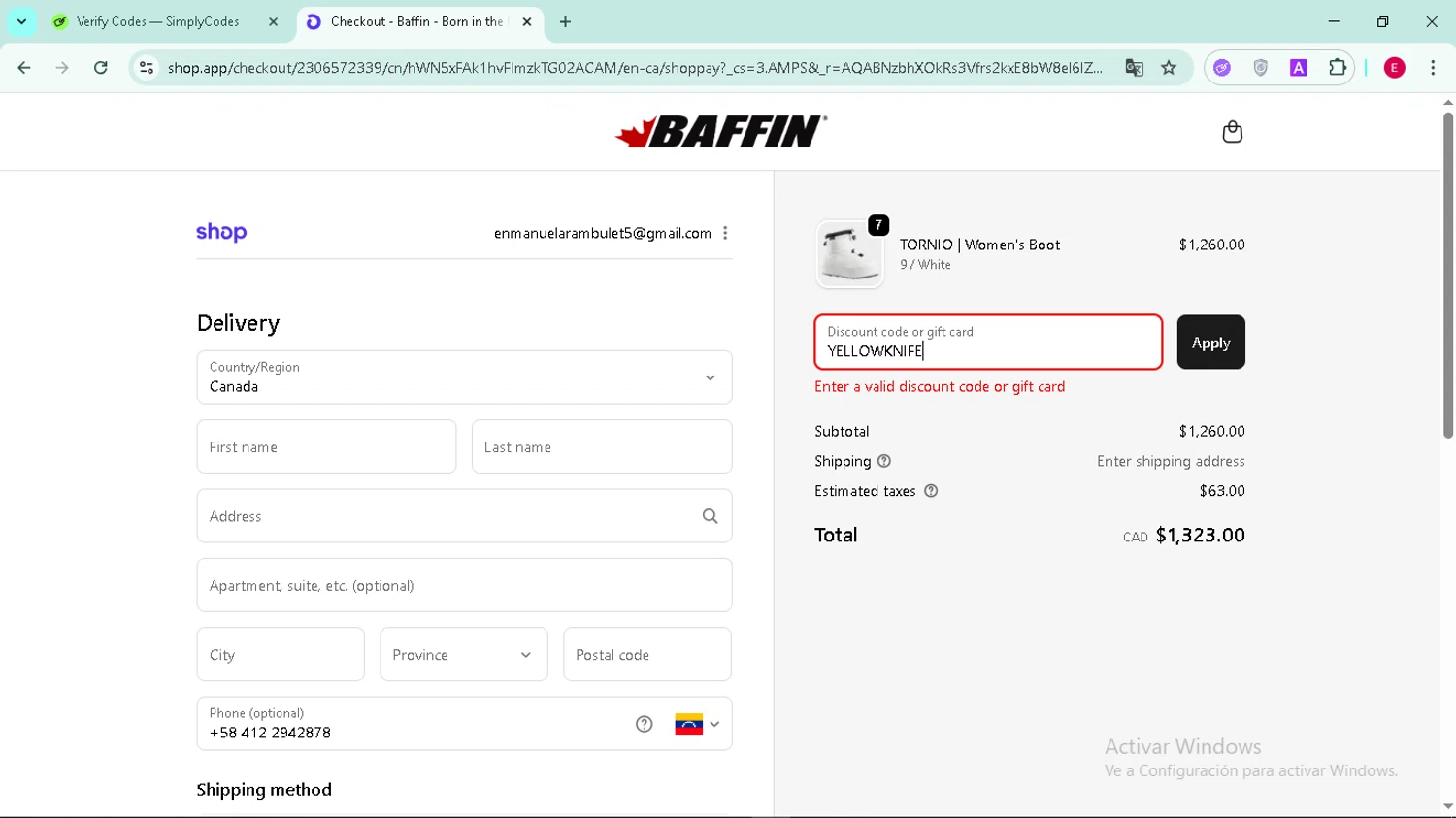Click the address search magnifier icon
This screenshot has width=1456, height=818.
click(x=711, y=516)
